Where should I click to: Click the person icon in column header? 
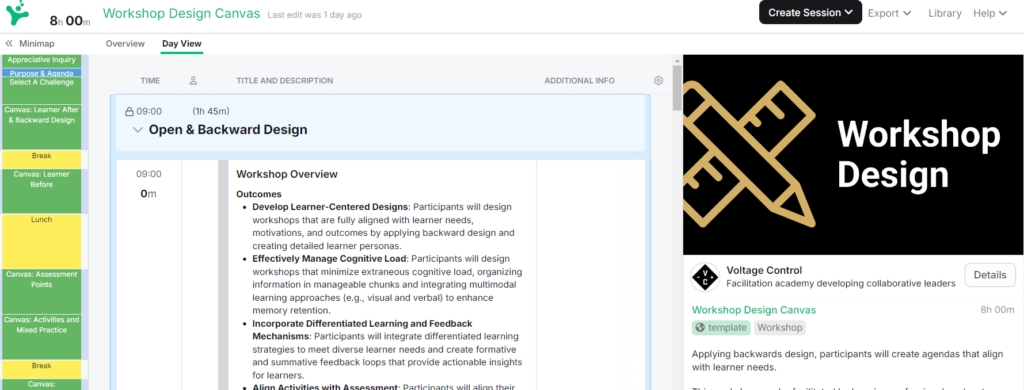click(x=193, y=80)
